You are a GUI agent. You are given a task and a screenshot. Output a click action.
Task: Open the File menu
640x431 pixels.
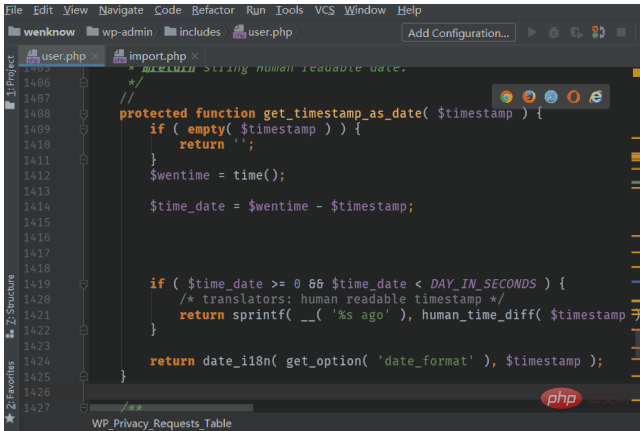(x=13, y=10)
